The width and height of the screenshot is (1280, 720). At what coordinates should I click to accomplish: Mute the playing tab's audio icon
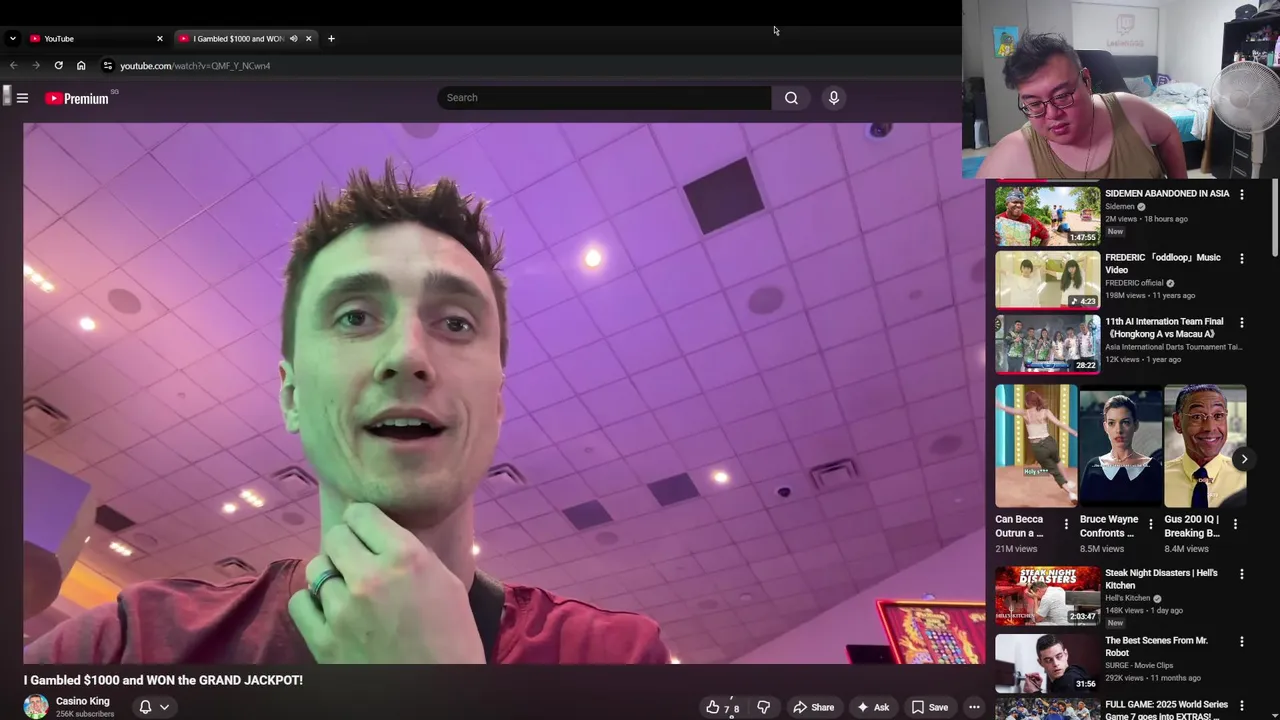click(x=293, y=39)
